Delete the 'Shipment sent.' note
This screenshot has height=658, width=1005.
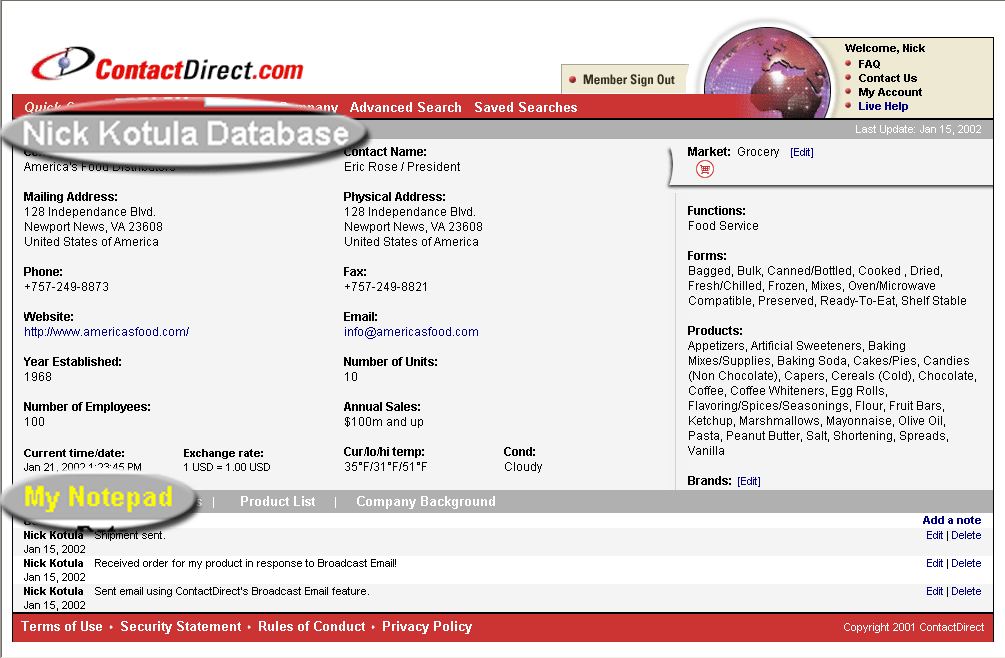(x=966, y=536)
